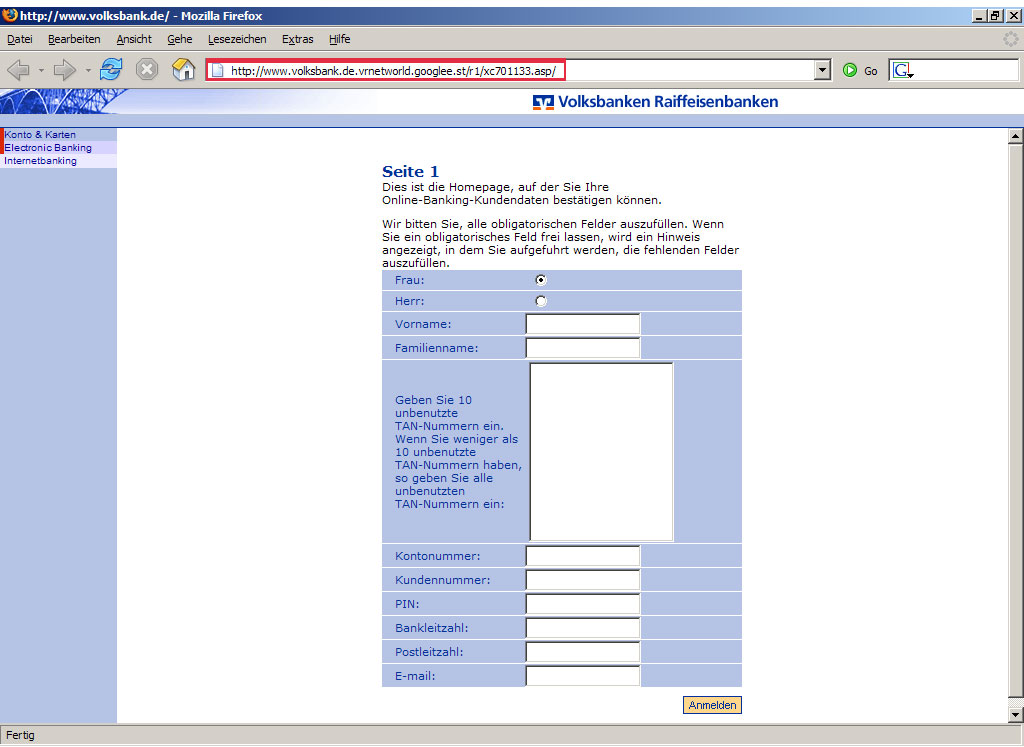Click the "E-mail:" label
Image resolution: width=1024 pixels, height=747 pixels.
point(415,676)
